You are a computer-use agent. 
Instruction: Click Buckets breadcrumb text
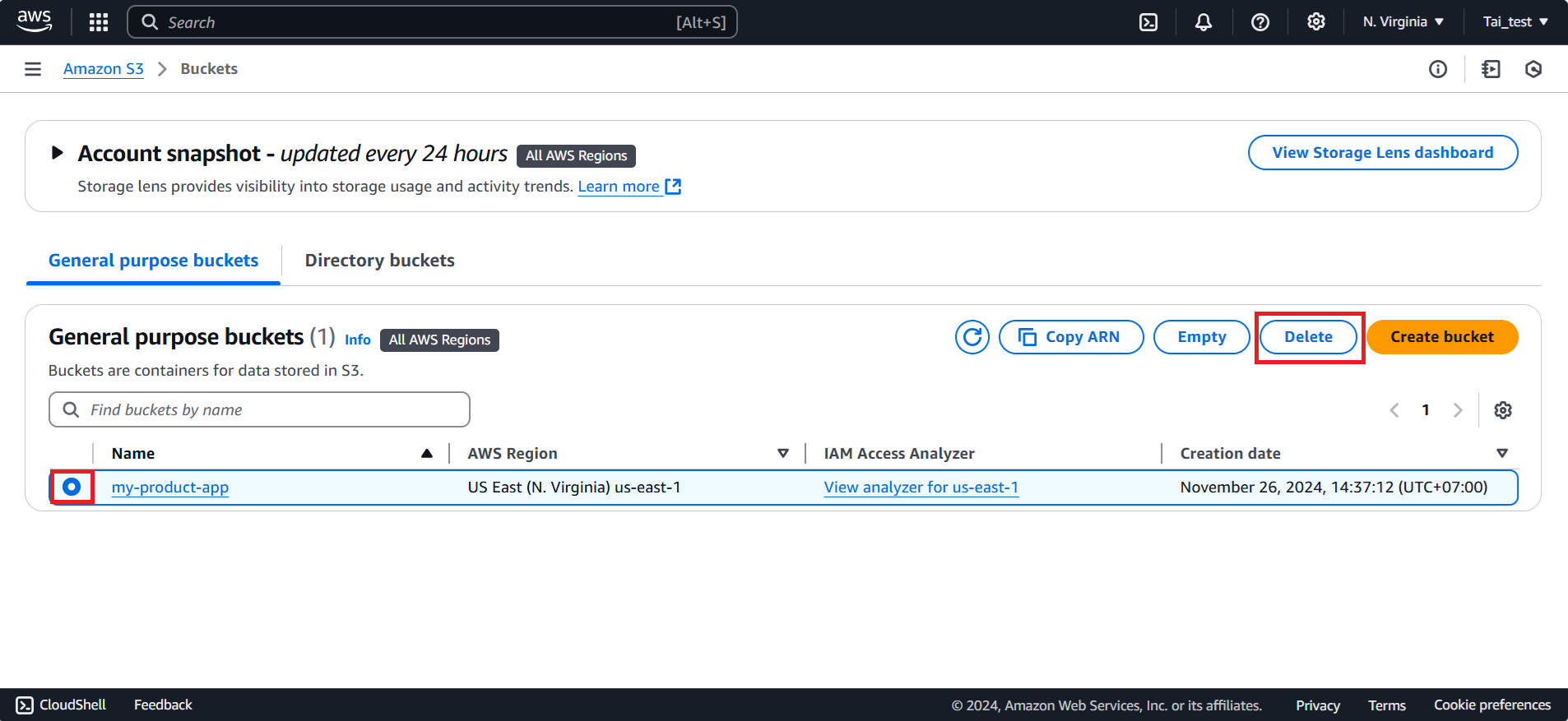pos(209,69)
